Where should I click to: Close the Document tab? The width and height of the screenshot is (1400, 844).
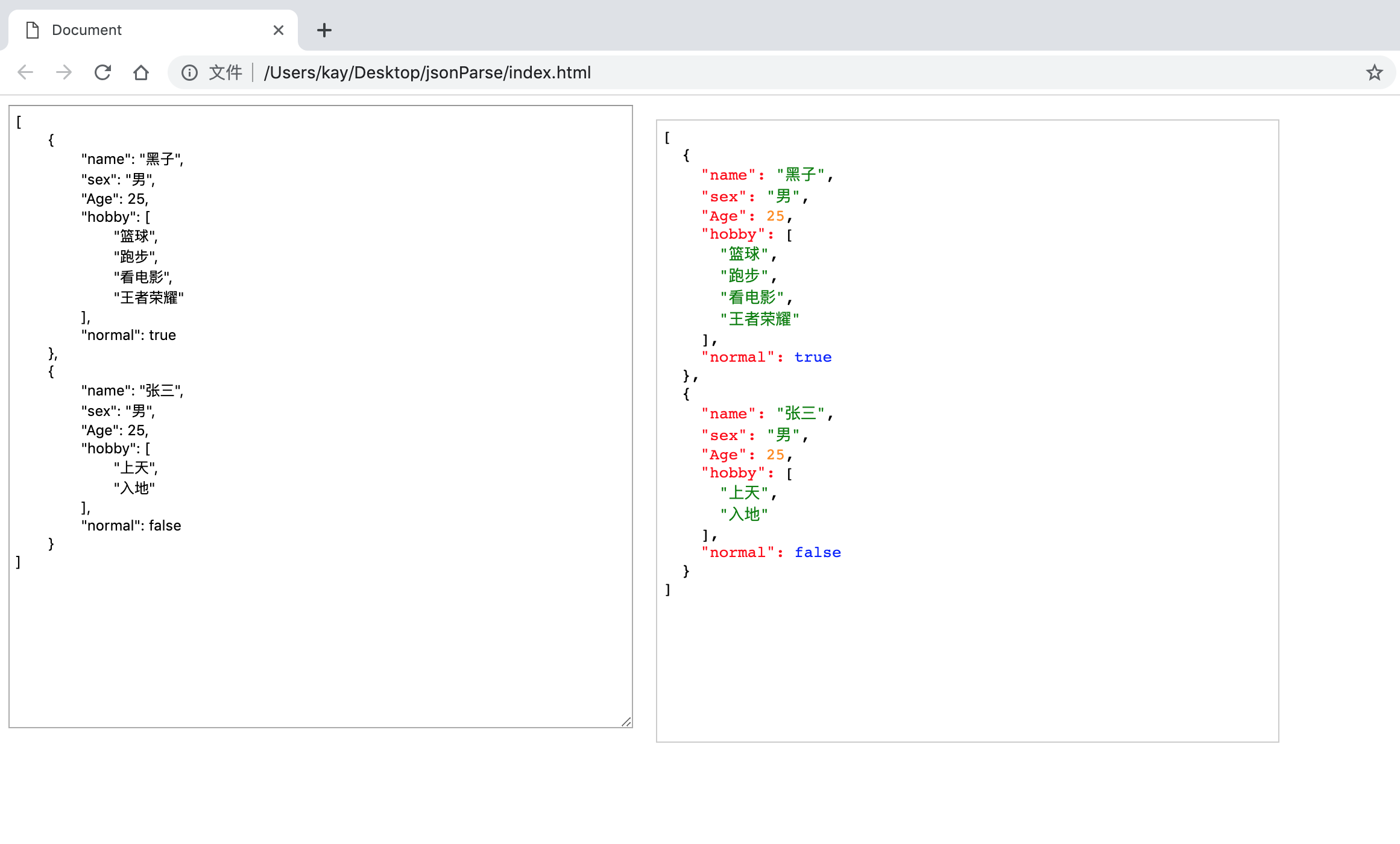[x=278, y=30]
